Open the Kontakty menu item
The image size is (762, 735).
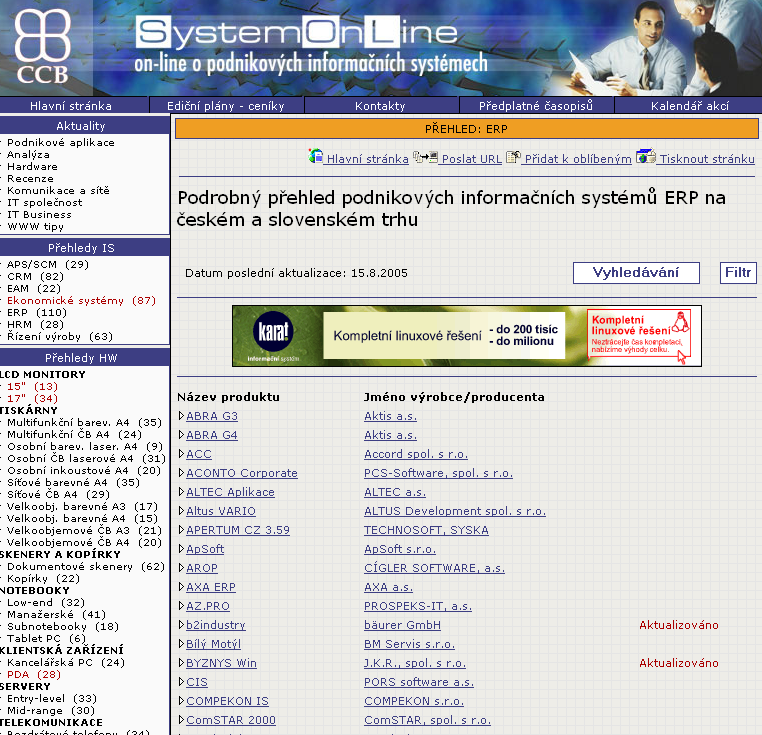pos(380,105)
